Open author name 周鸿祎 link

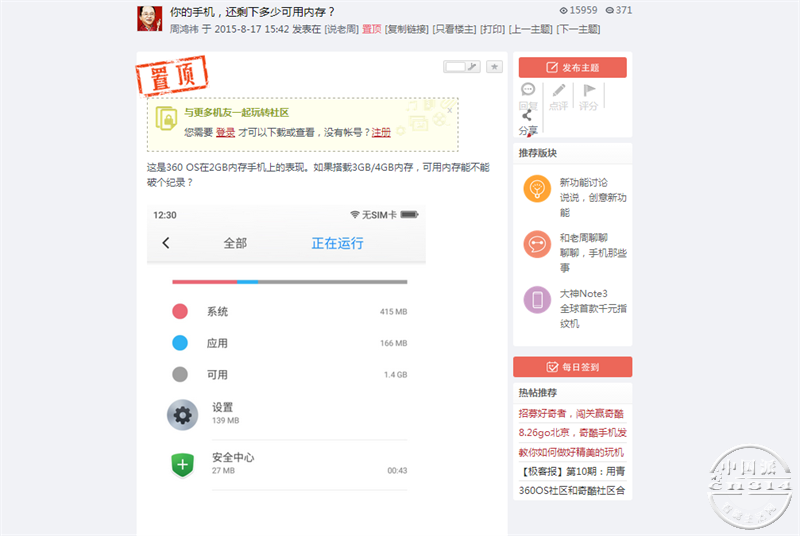pos(184,29)
